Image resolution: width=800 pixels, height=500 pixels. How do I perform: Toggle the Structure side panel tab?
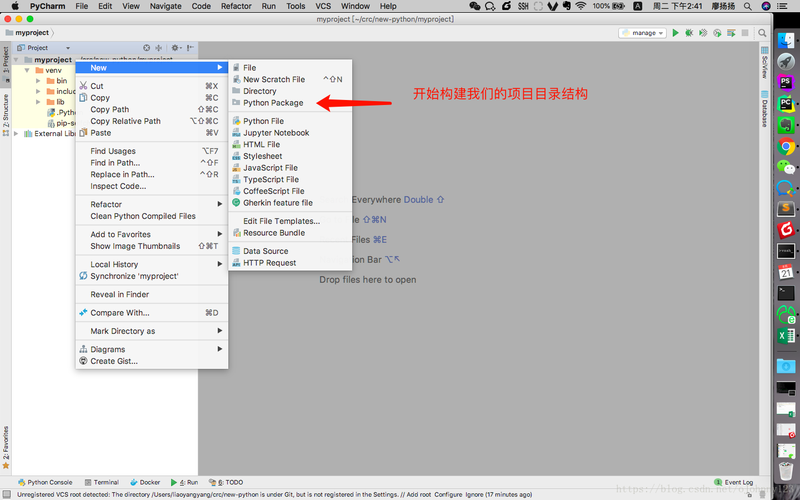pyautogui.click(x=5, y=115)
